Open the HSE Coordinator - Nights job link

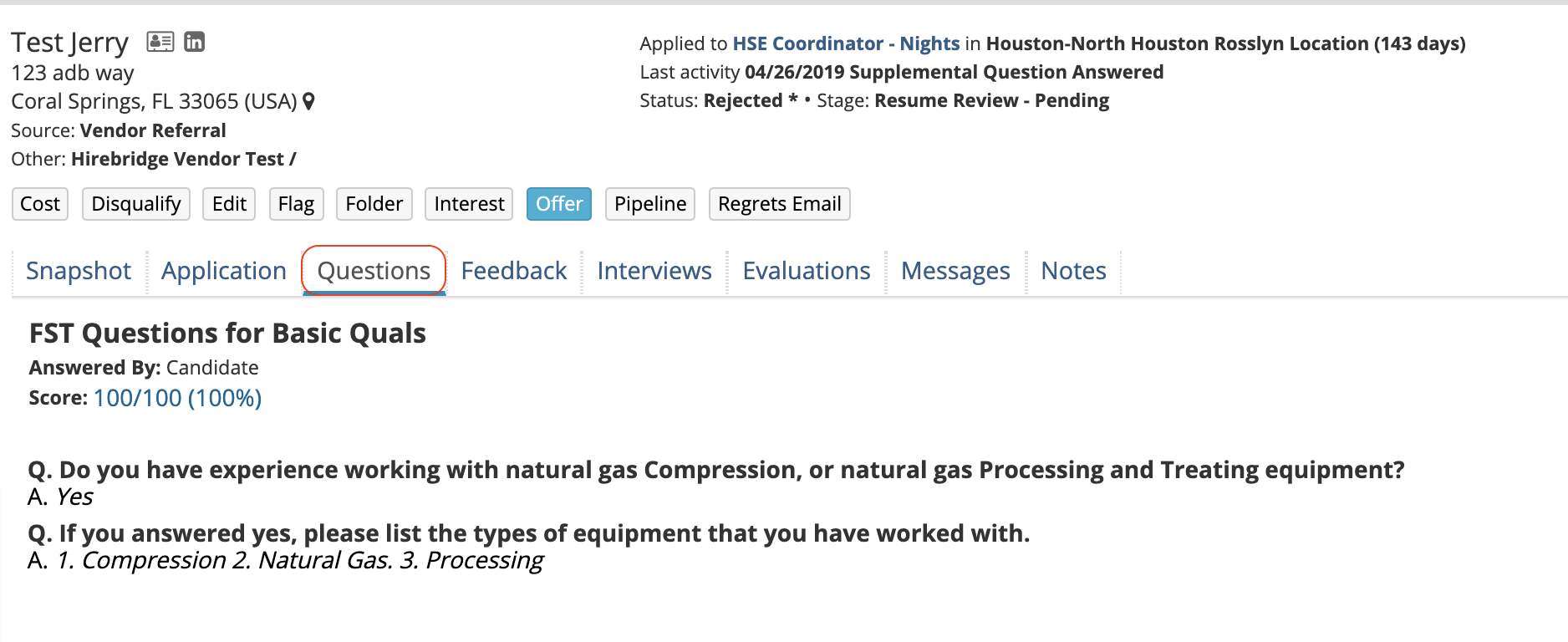[846, 43]
